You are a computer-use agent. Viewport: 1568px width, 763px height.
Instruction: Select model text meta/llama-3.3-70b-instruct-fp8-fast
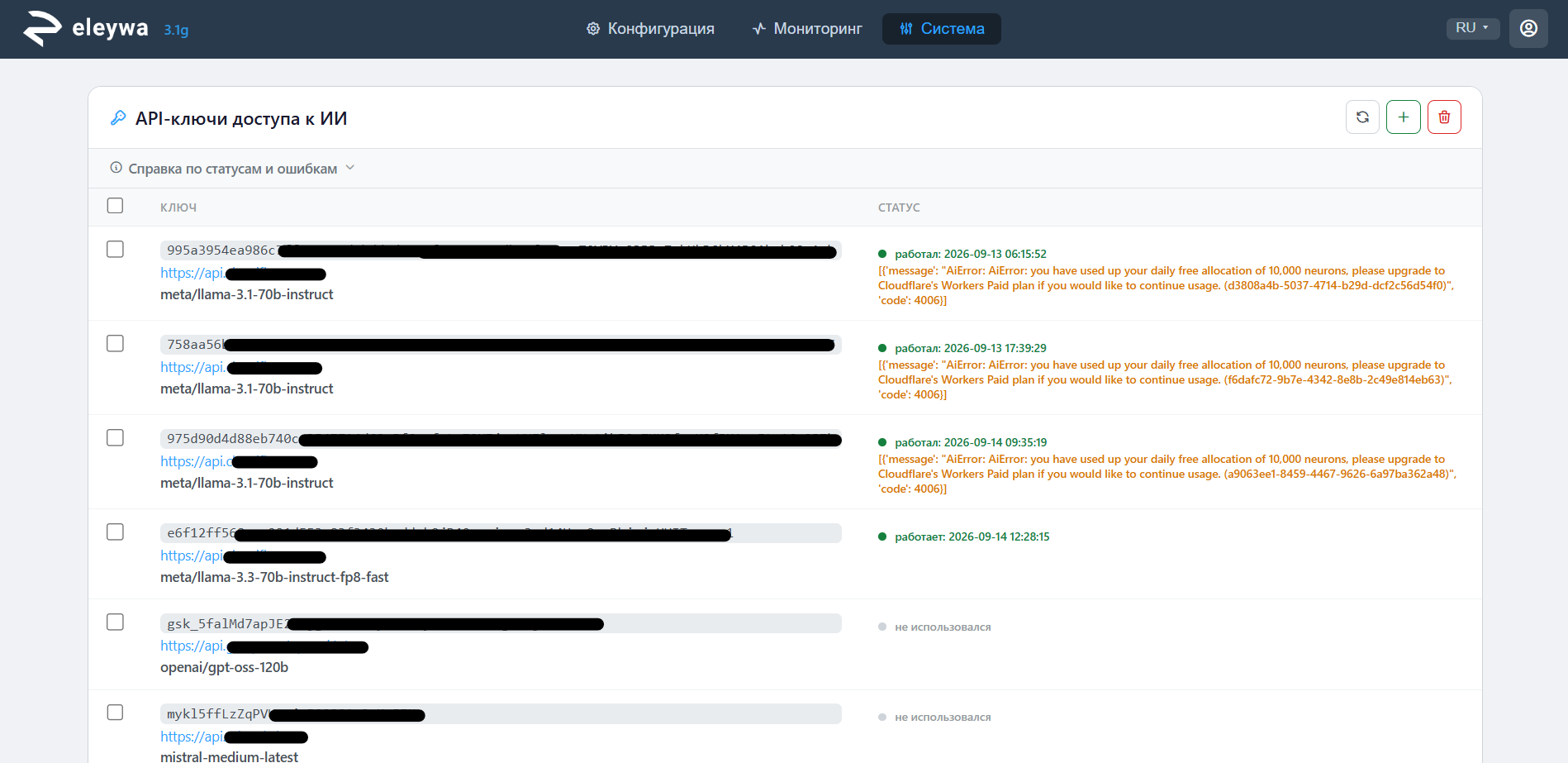(x=274, y=577)
